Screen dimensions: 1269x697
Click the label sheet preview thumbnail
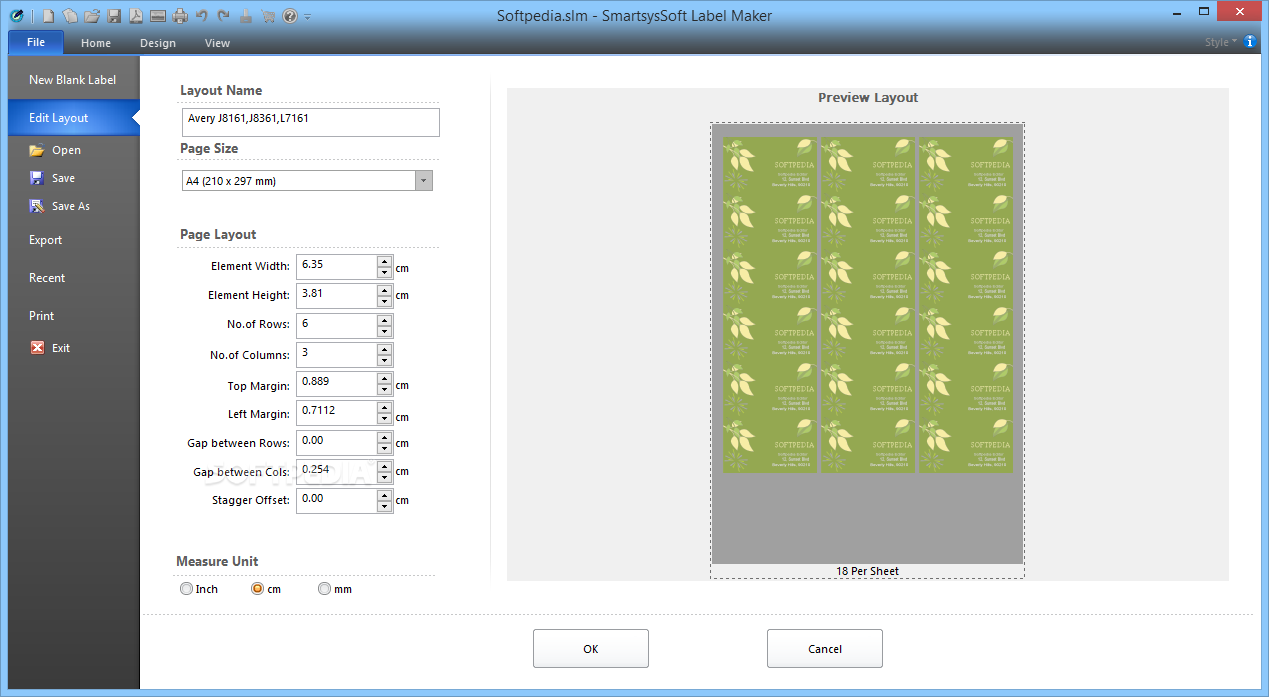(868, 350)
